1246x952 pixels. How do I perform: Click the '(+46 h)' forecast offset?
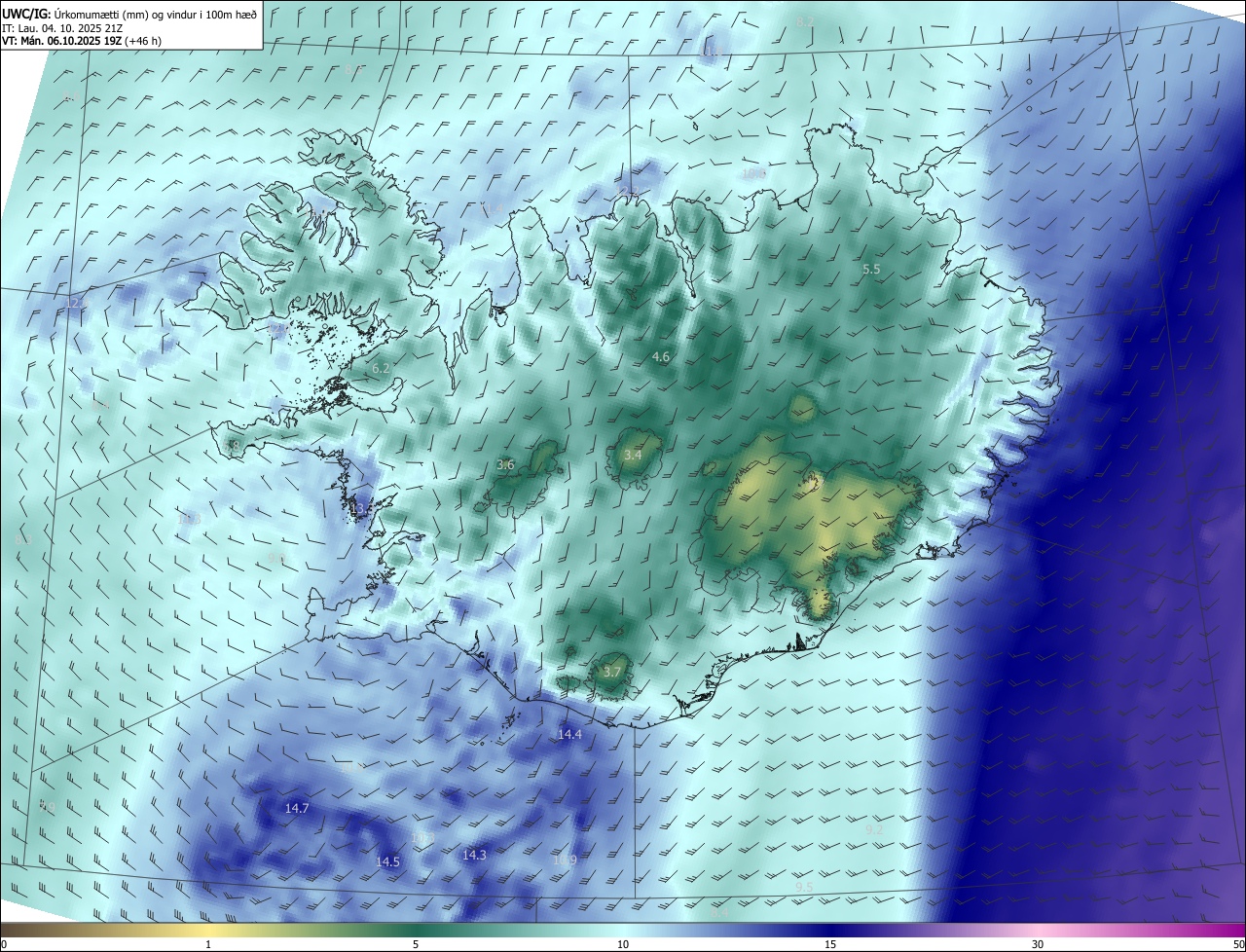[x=143, y=41]
